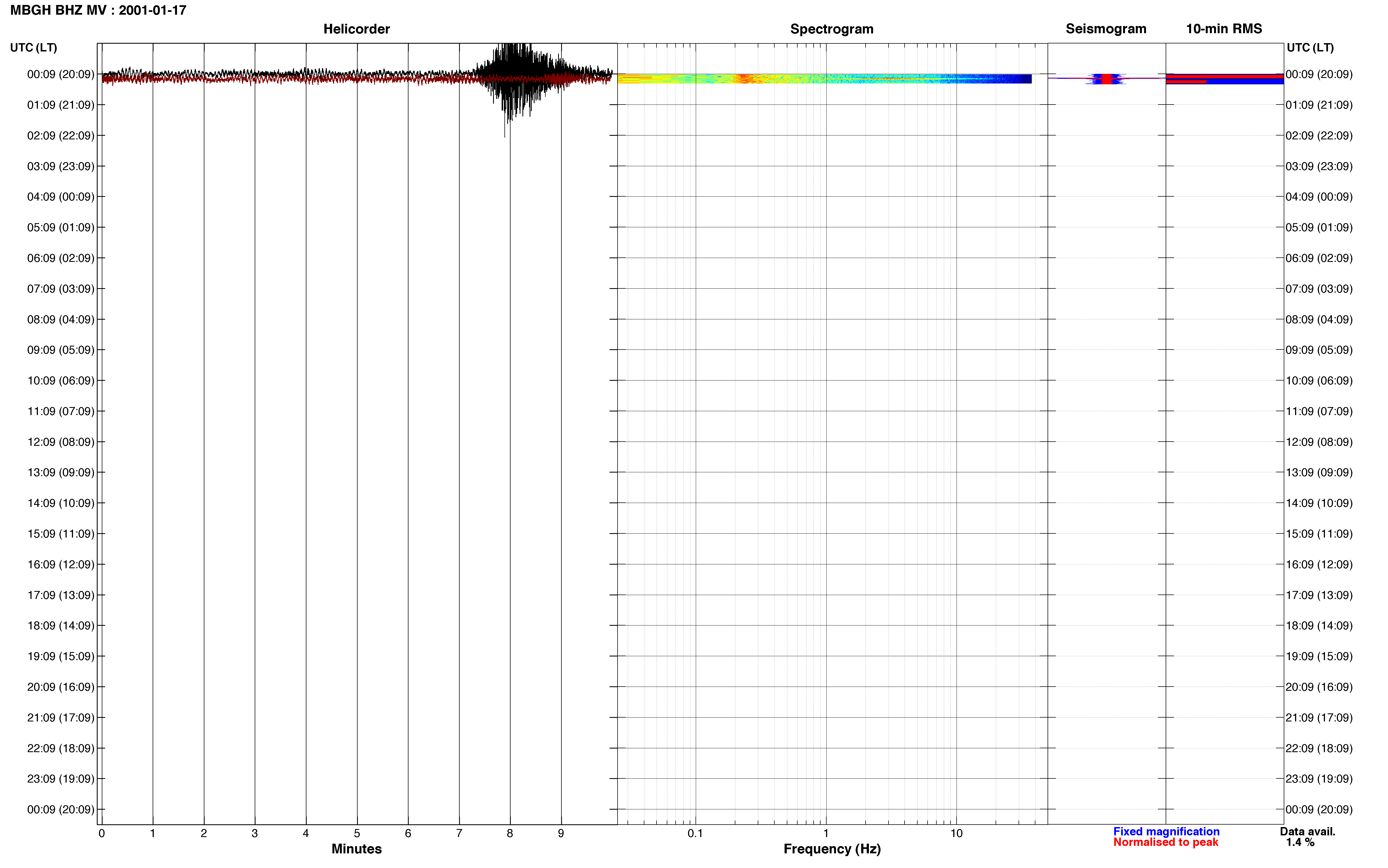This screenshot has width=1388, height=868.
Task: Click 18:09 (14:09) on Helicorder time axis
Action: click(x=61, y=626)
